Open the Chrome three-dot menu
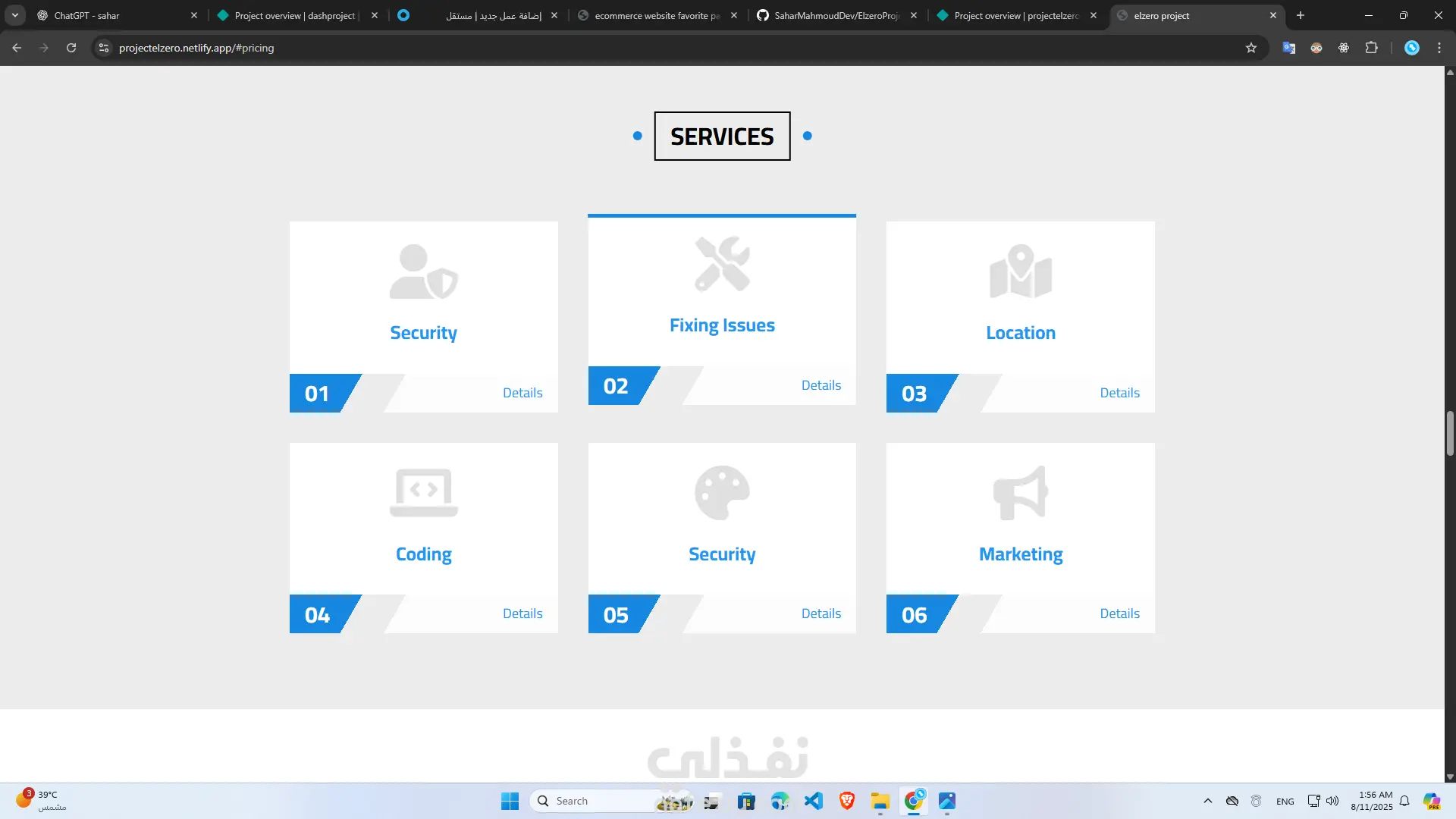 [x=1439, y=48]
